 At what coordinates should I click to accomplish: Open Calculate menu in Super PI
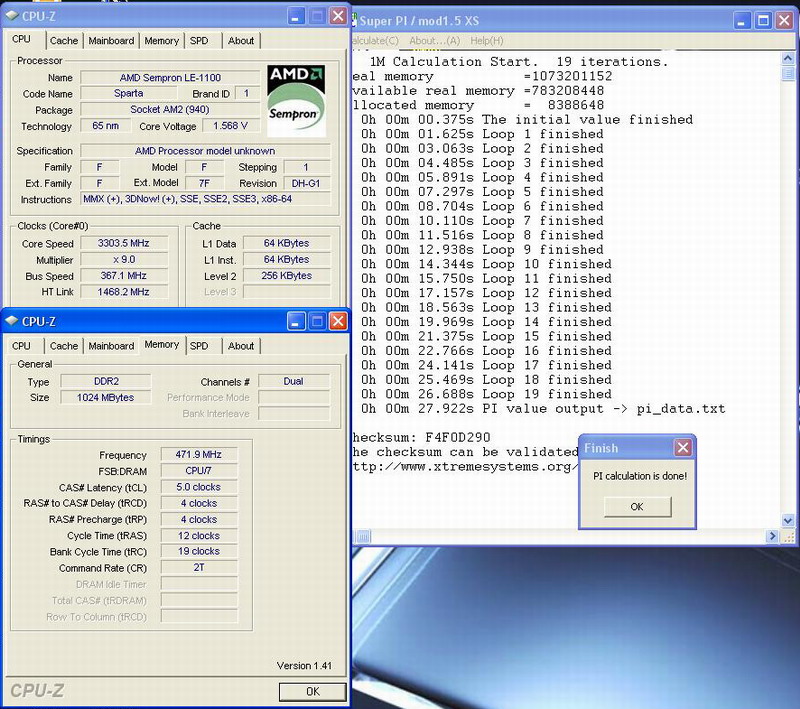(374, 41)
